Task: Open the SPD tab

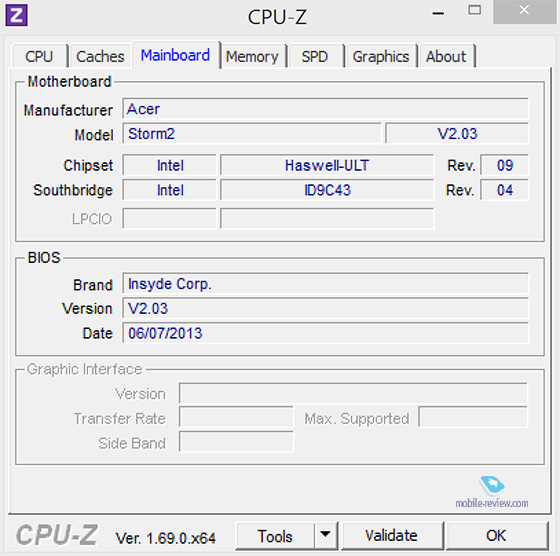Action: point(315,56)
